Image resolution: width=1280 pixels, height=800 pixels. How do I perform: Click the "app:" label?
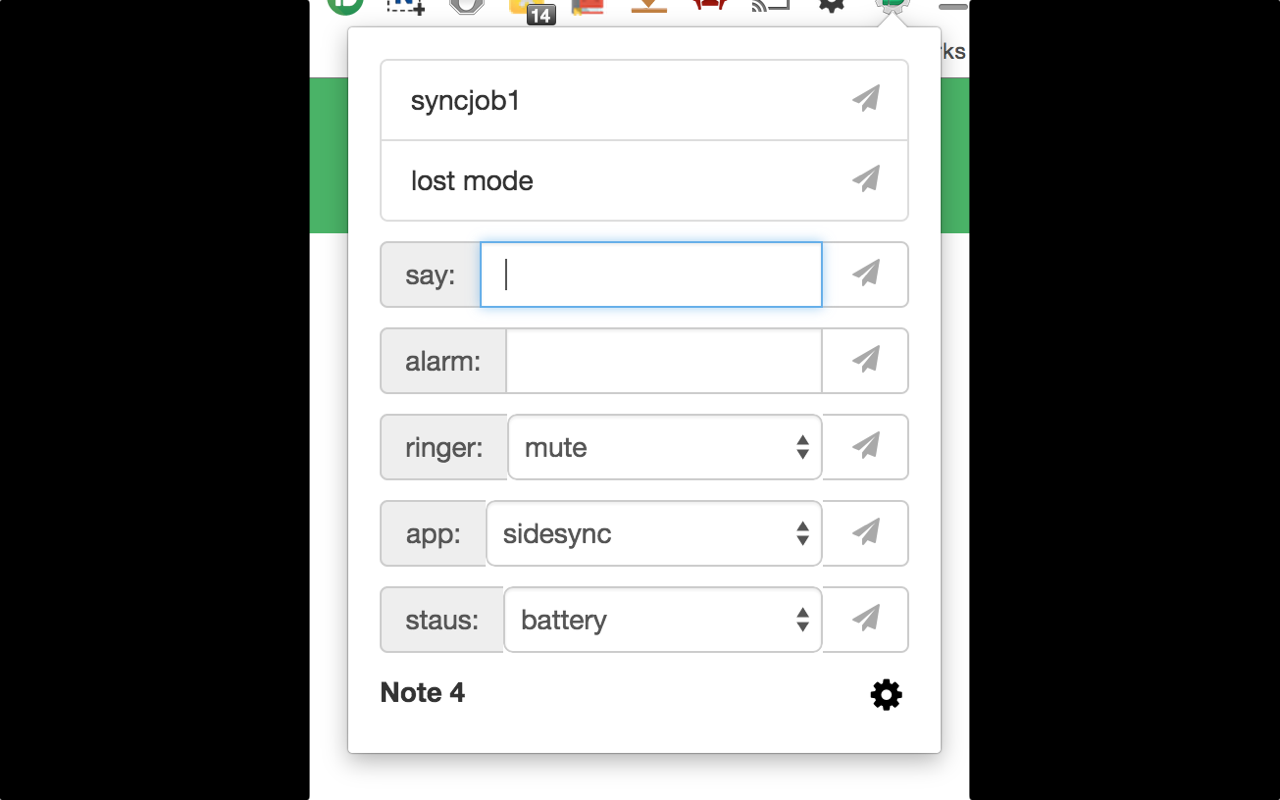tap(433, 534)
